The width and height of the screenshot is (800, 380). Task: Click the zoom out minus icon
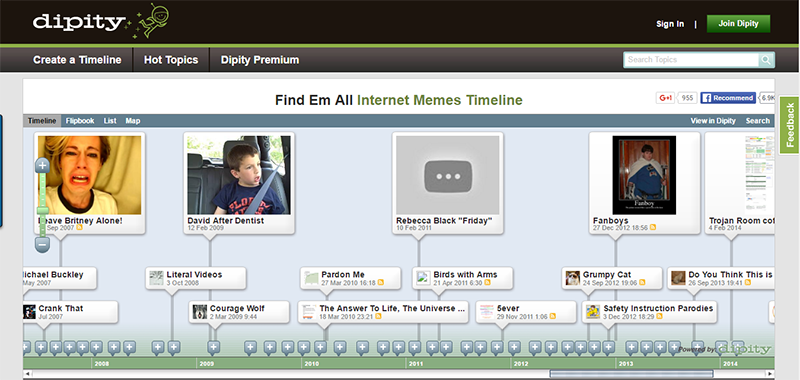(x=42, y=245)
